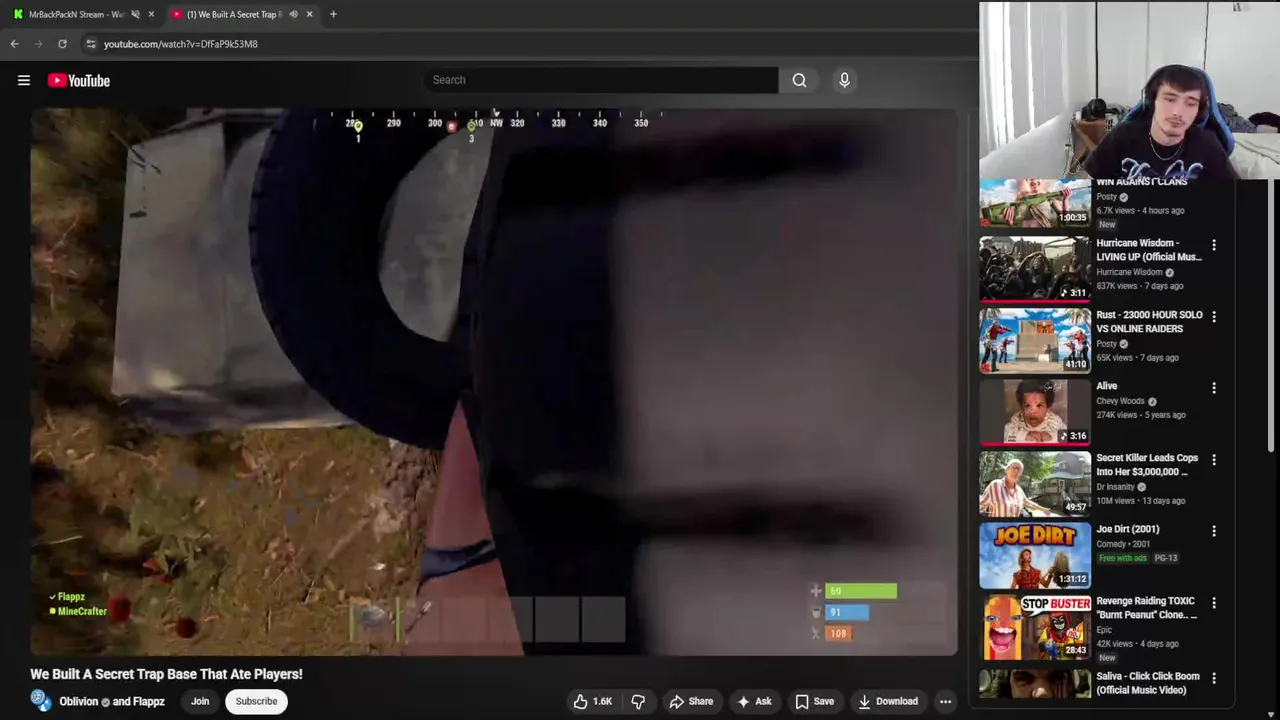The width and height of the screenshot is (1280, 720).
Task: Open options menu for Rust 23000 HOUR video
Action: pyautogui.click(x=1214, y=317)
